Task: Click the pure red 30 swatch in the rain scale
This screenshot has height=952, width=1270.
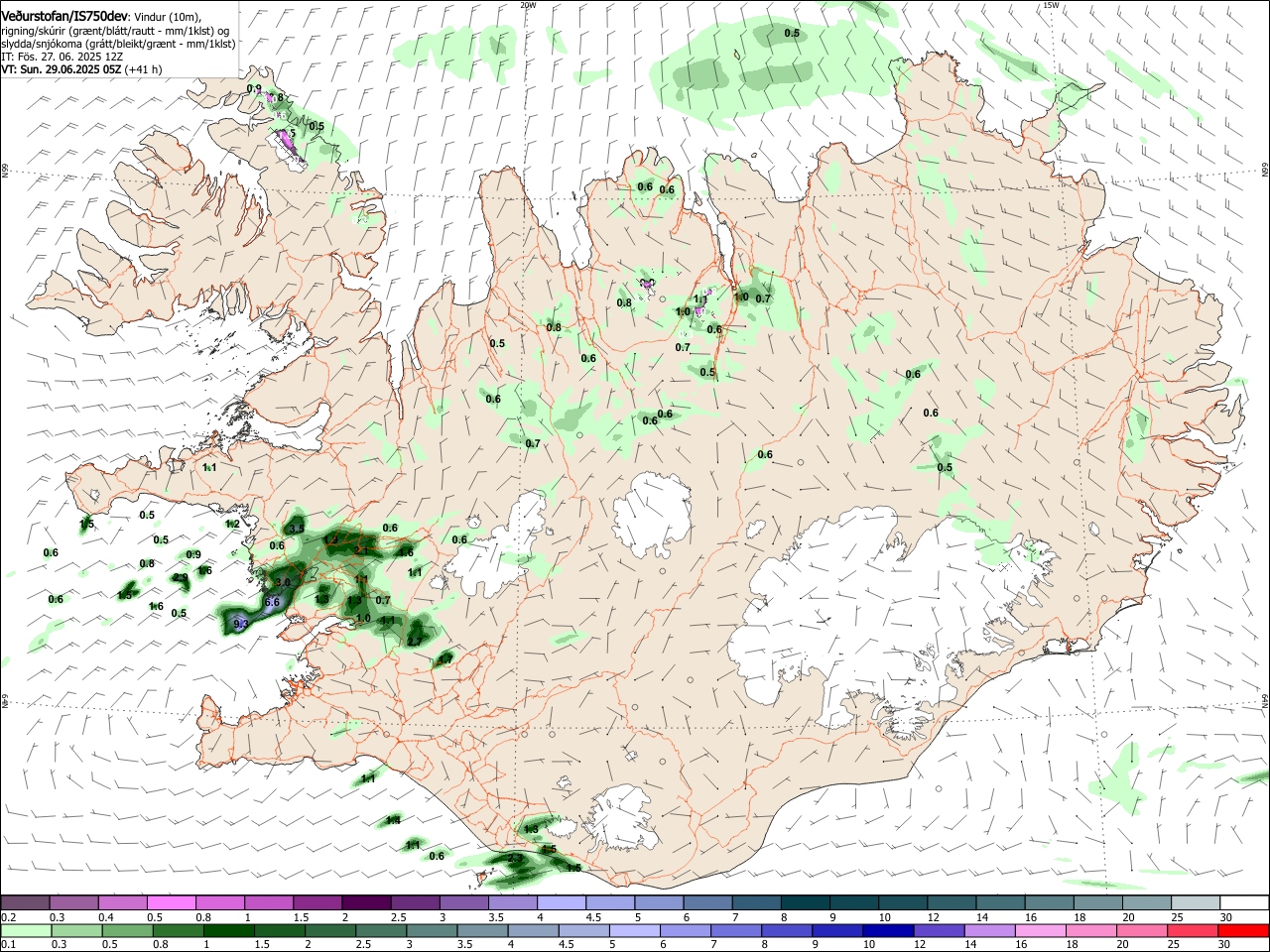Action: (1243, 930)
